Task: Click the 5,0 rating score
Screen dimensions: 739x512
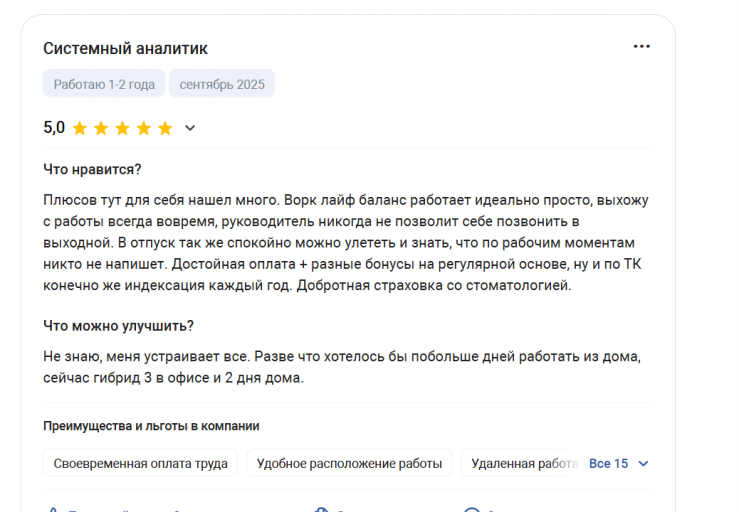Action: coord(54,128)
